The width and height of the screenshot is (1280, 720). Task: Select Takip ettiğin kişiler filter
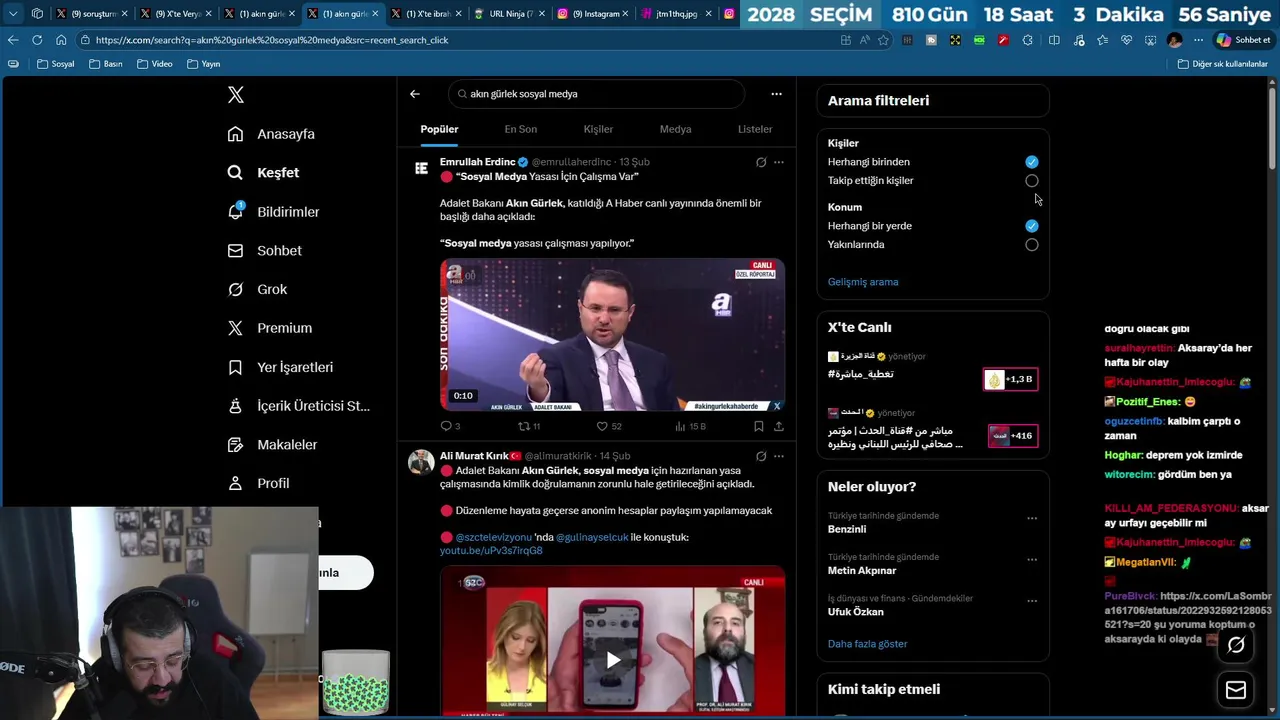click(1032, 181)
